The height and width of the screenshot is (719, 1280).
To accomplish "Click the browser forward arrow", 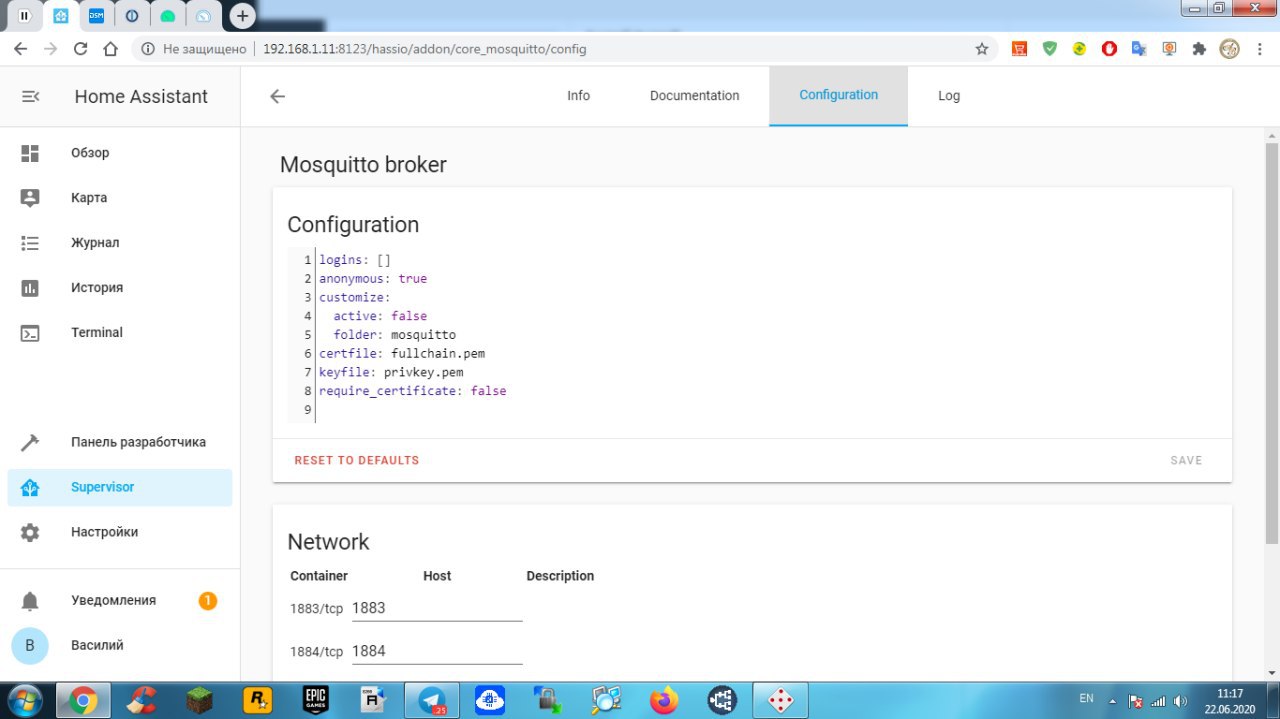I will click(50, 48).
